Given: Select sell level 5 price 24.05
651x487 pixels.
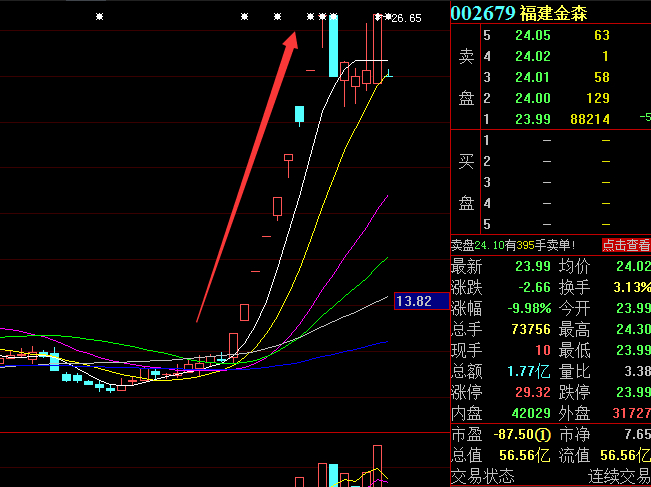Looking at the screenshot, I should click(x=533, y=36).
